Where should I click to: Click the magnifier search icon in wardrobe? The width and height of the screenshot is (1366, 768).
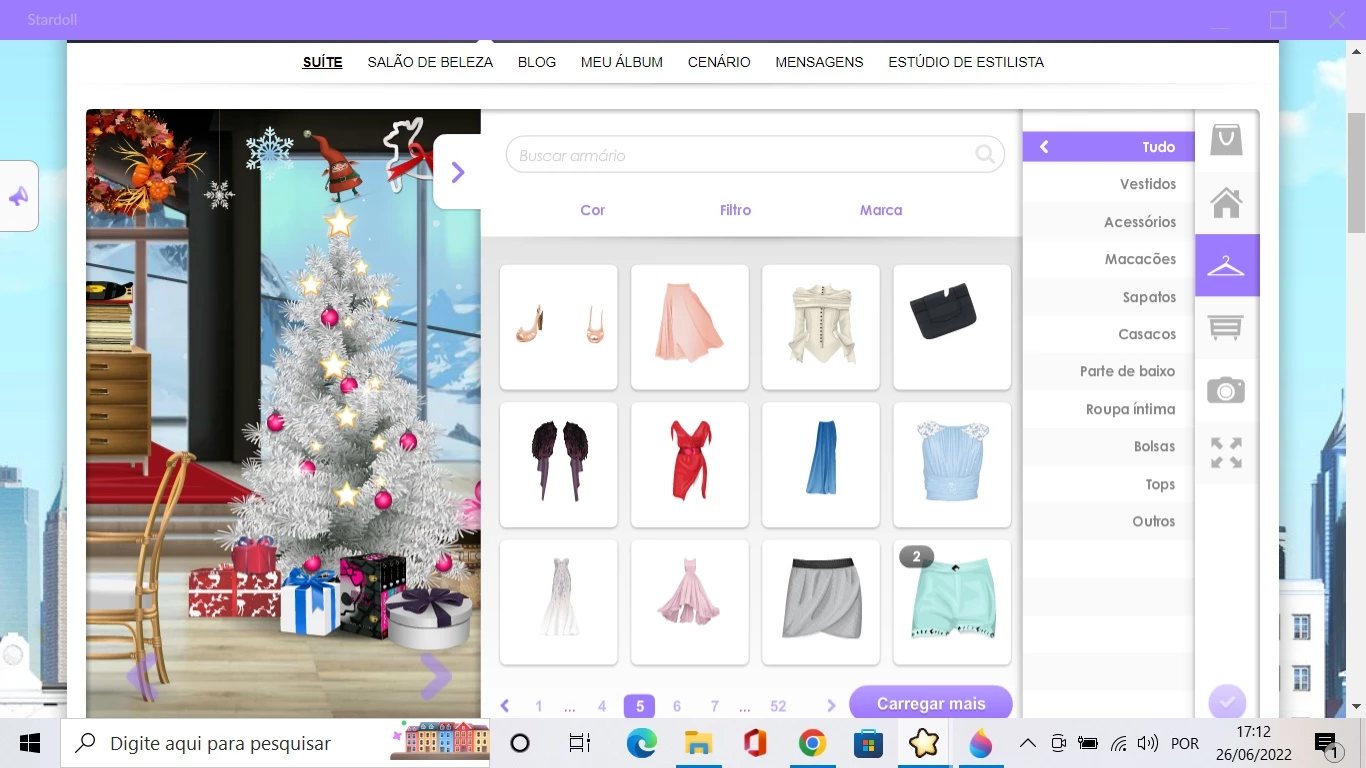[x=985, y=154]
